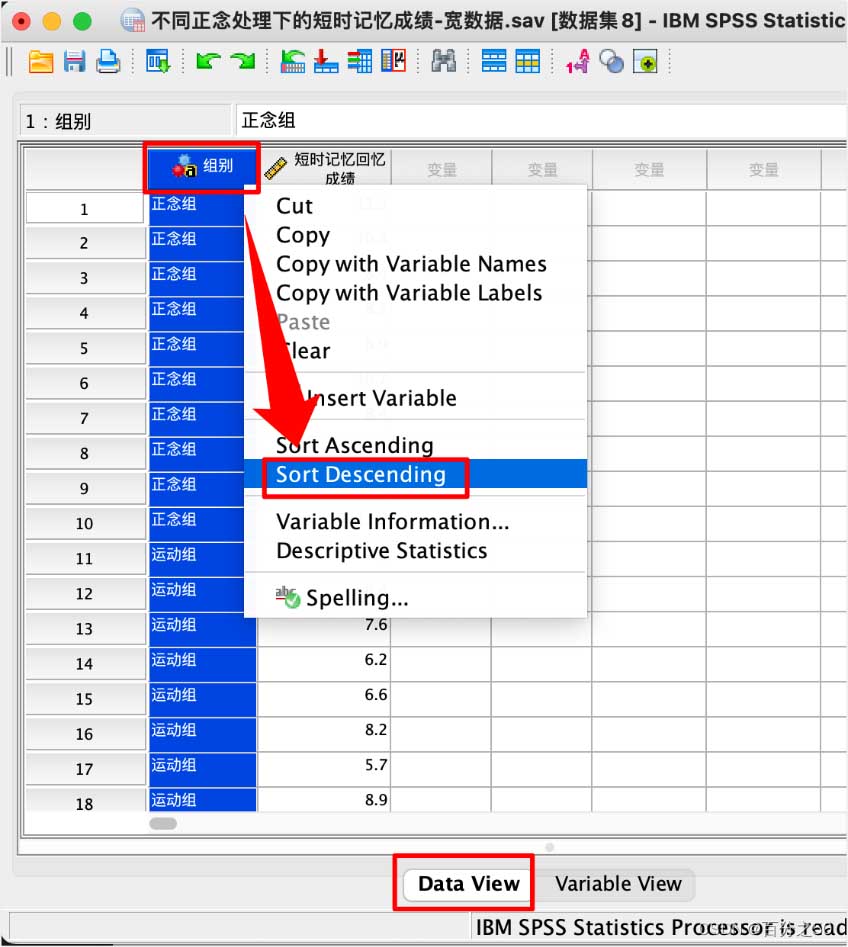Select the 短时记忆回忆成绩 column header
The width and height of the screenshot is (848, 947).
326,167
